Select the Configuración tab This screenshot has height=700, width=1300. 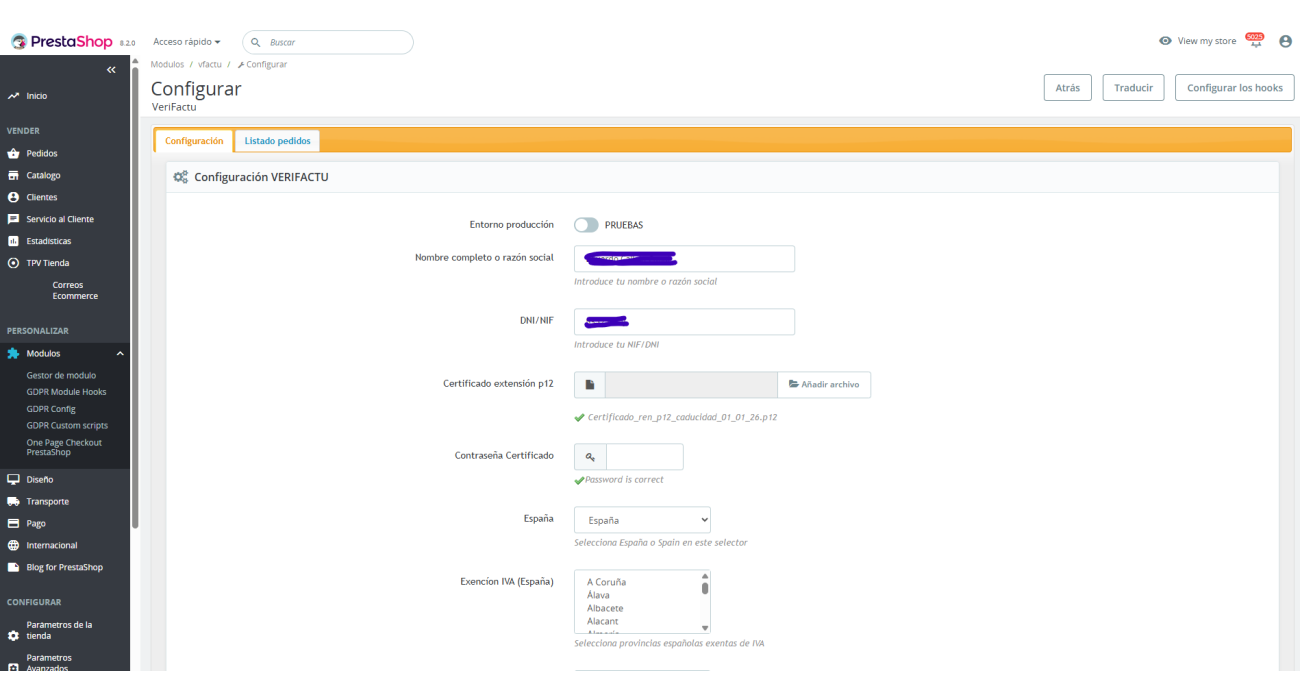(x=194, y=141)
